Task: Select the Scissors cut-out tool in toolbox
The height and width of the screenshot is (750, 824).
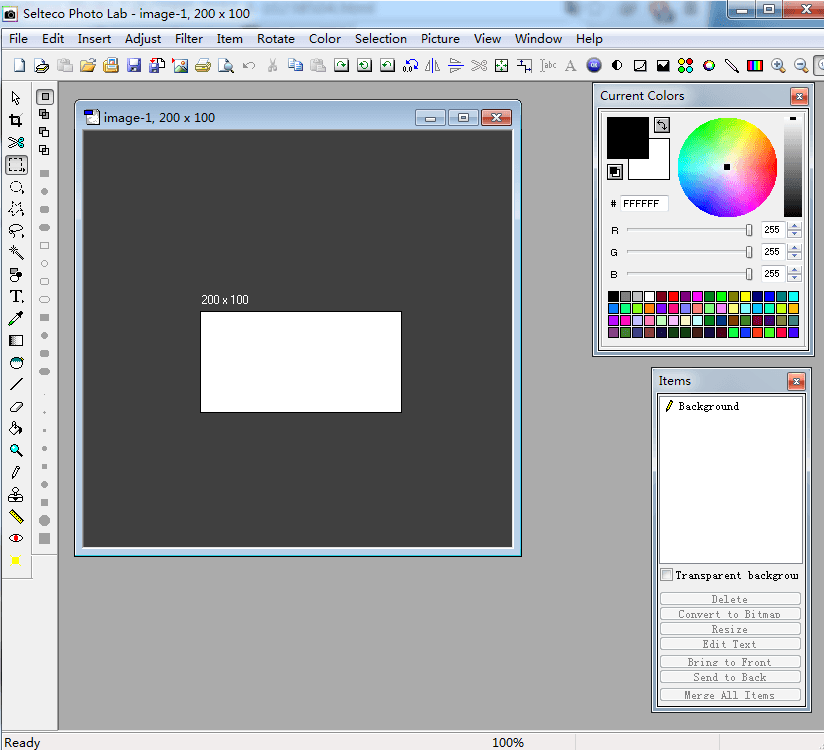Action: (16, 142)
